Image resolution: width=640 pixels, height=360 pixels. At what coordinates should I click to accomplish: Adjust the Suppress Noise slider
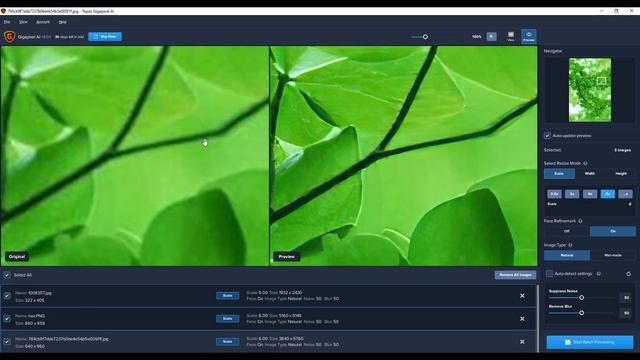pyautogui.click(x=581, y=298)
